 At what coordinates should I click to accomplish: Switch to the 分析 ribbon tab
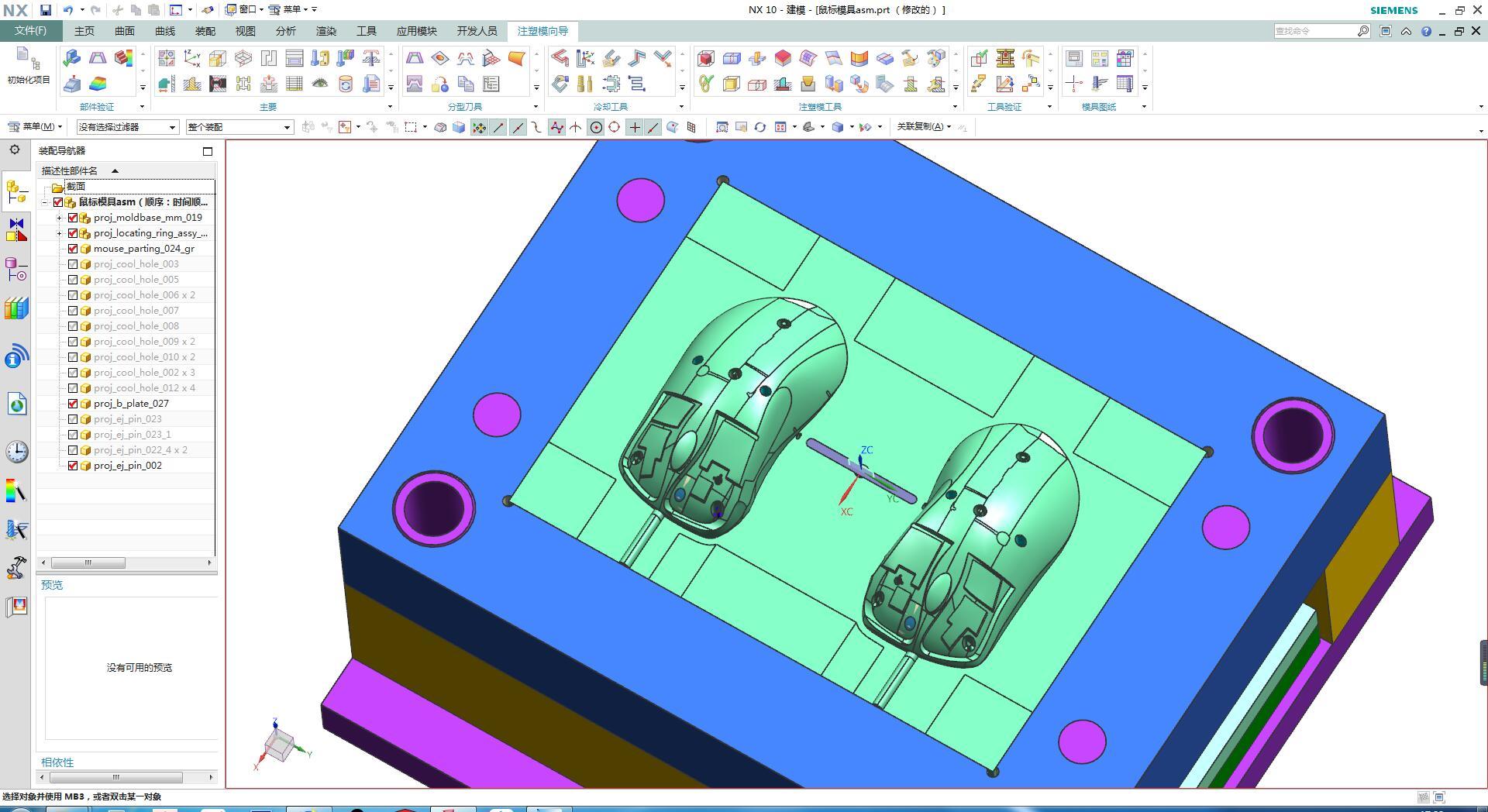(x=286, y=31)
